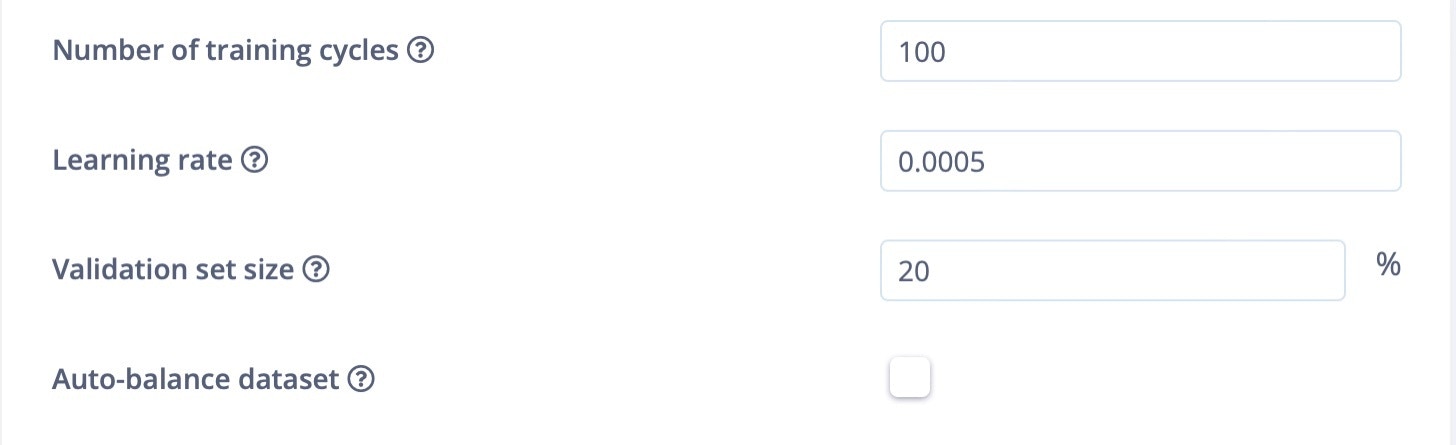The height and width of the screenshot is (445, 1456).
Task: Click the Number of training cycles label
Action: 225,51
